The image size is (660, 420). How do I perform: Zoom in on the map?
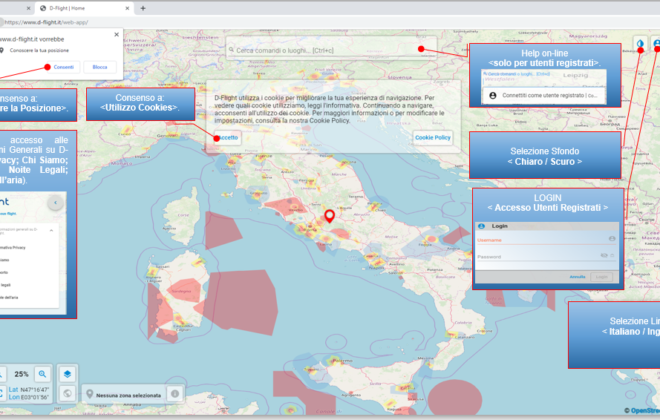(43, 374)
